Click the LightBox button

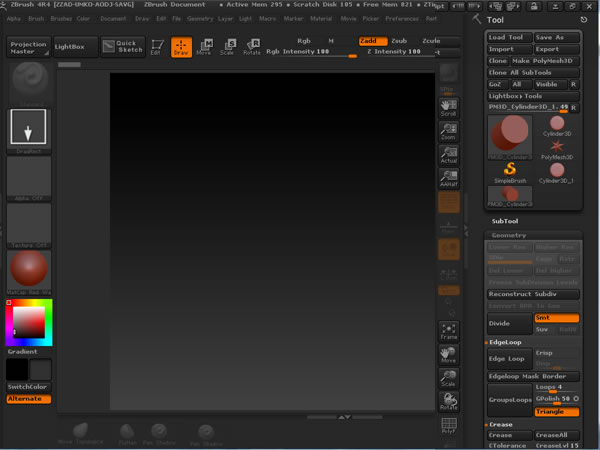[75, 47]
